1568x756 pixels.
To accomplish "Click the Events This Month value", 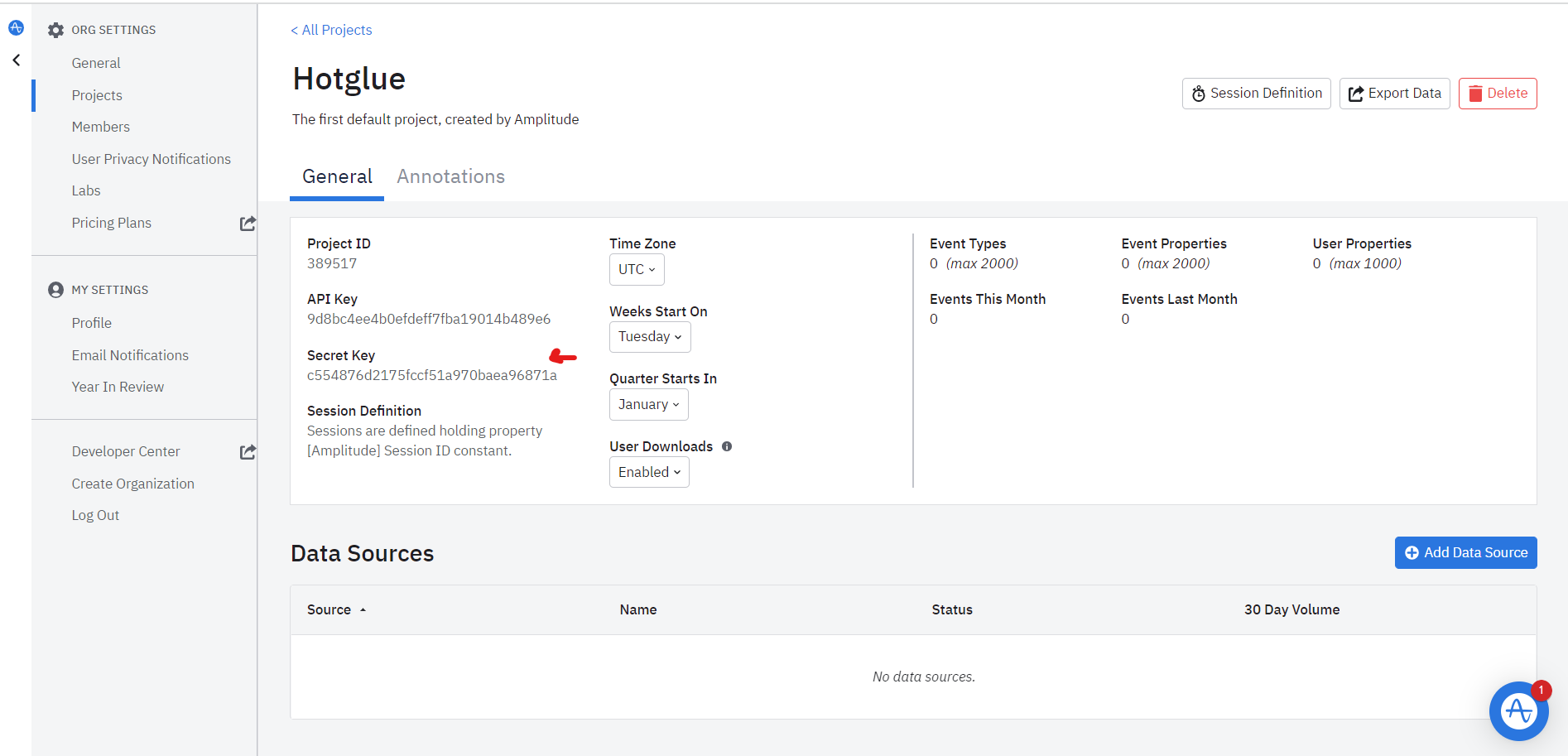I will (934, 319).
